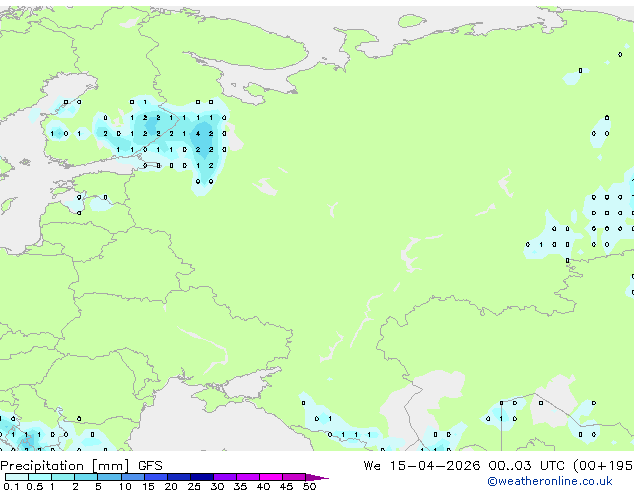The width and height of the screenshot is (634, 490).
Task: Click the purple arrow tip at legend end
Action: [317, 477]
